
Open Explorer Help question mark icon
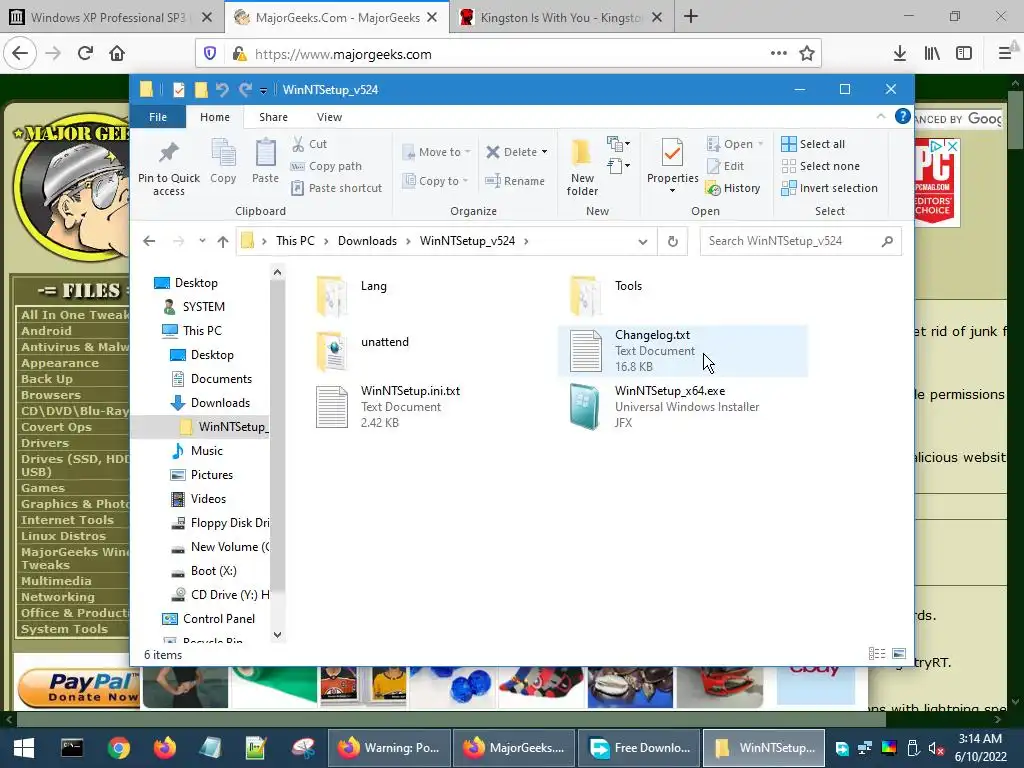tap(903, 116)
